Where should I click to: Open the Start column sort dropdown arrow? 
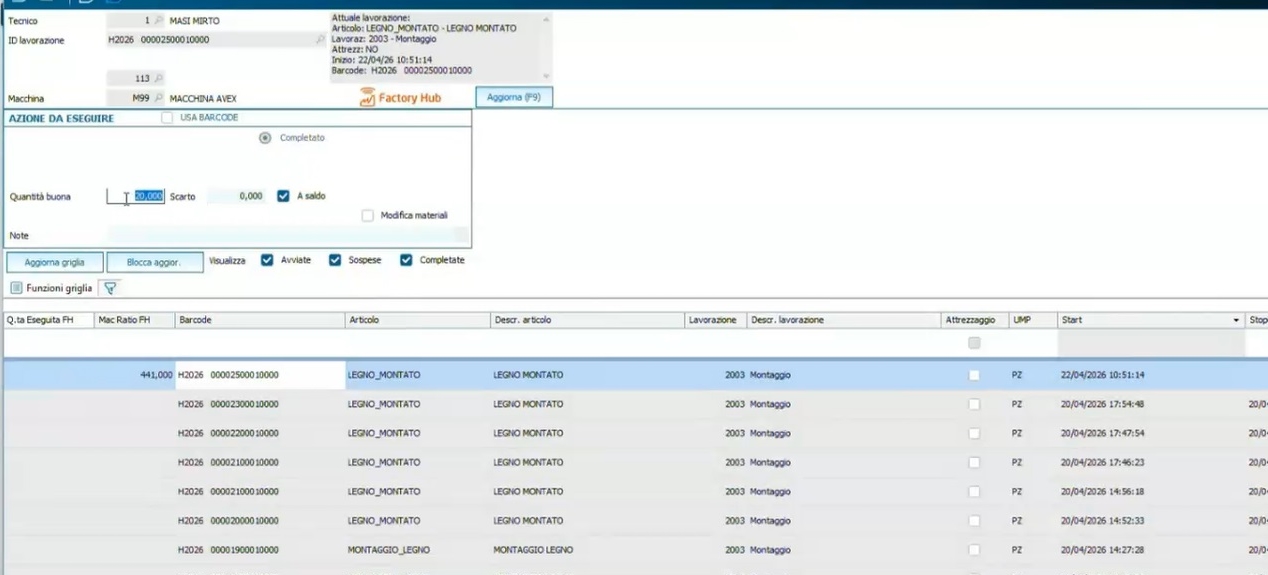click(1237, 320)
